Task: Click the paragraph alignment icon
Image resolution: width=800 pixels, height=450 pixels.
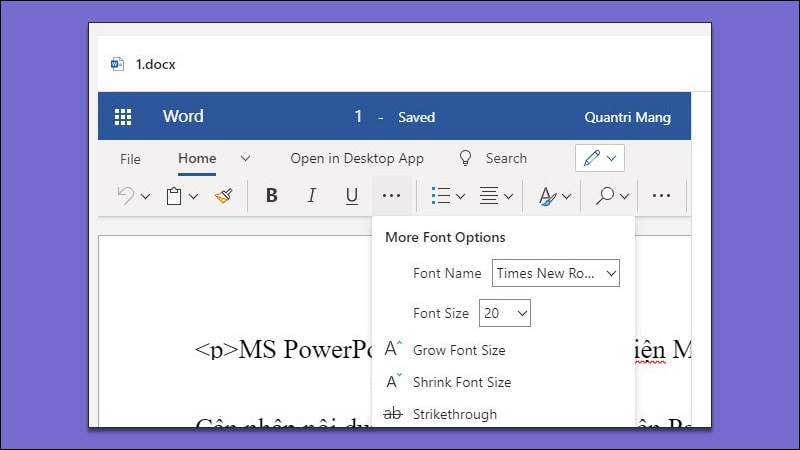Action: point(489,195)
